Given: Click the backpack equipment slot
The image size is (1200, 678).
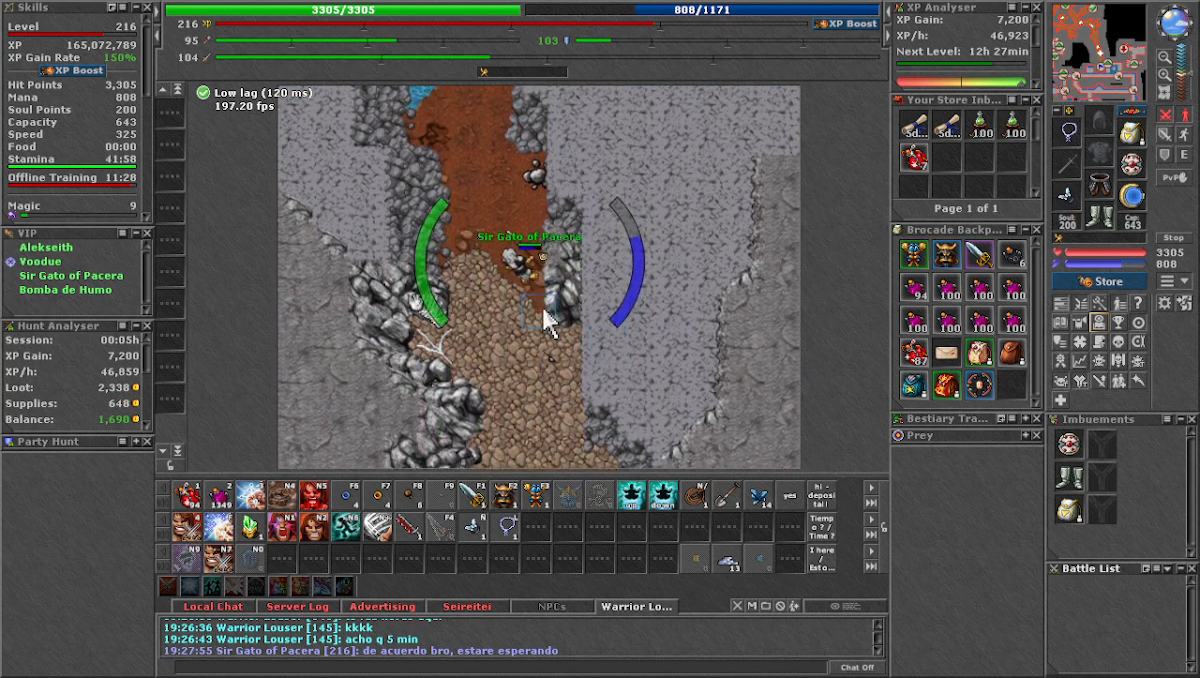Looking at the screenshot, I should click(1132, 133).
